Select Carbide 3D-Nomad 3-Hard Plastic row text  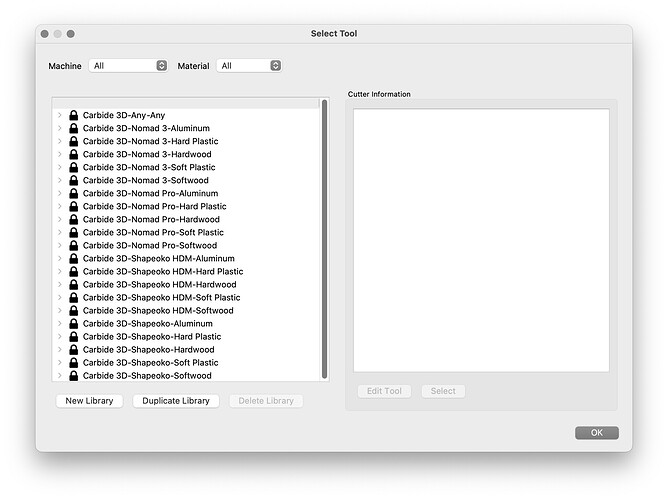pyautogui.click(x=151, y=141)
